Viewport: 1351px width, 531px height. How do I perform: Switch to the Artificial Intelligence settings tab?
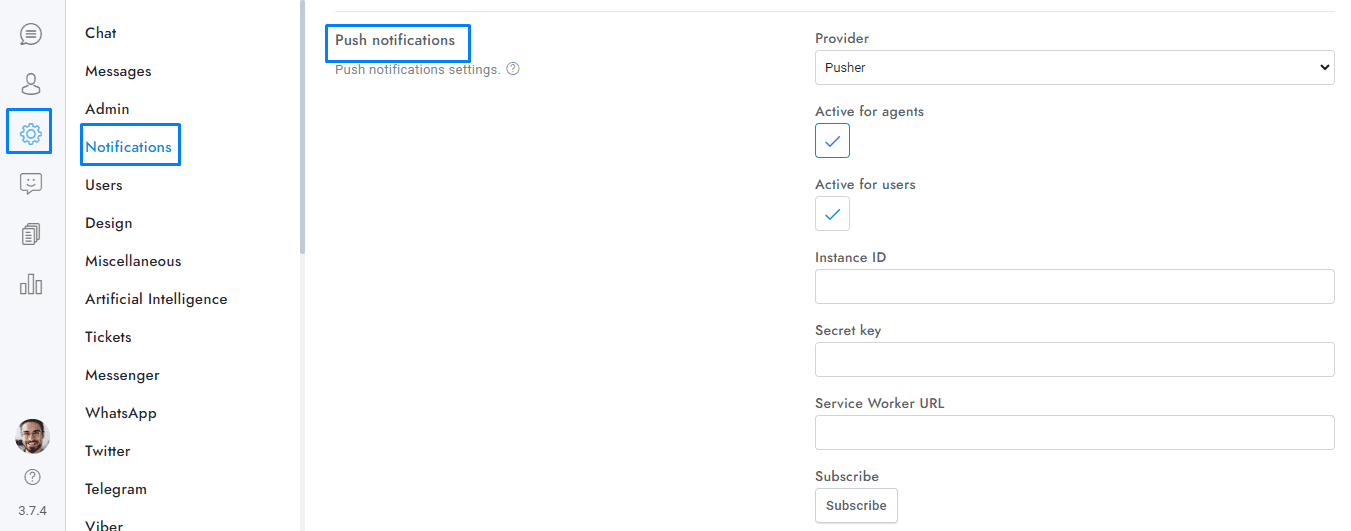pyautogui.click(x=156, y=299)
